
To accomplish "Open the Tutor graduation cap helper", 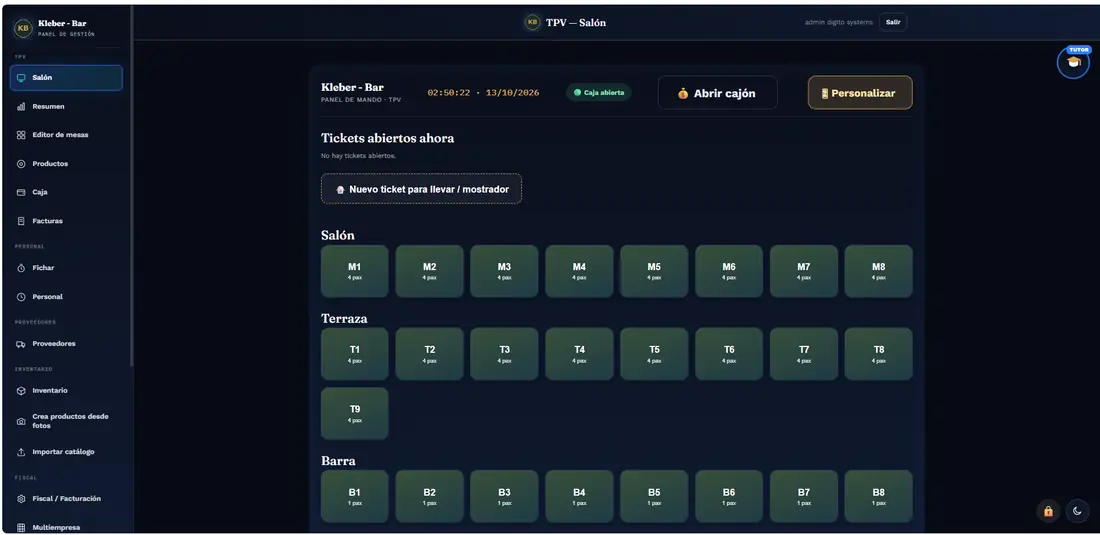I will [1073, 62].
